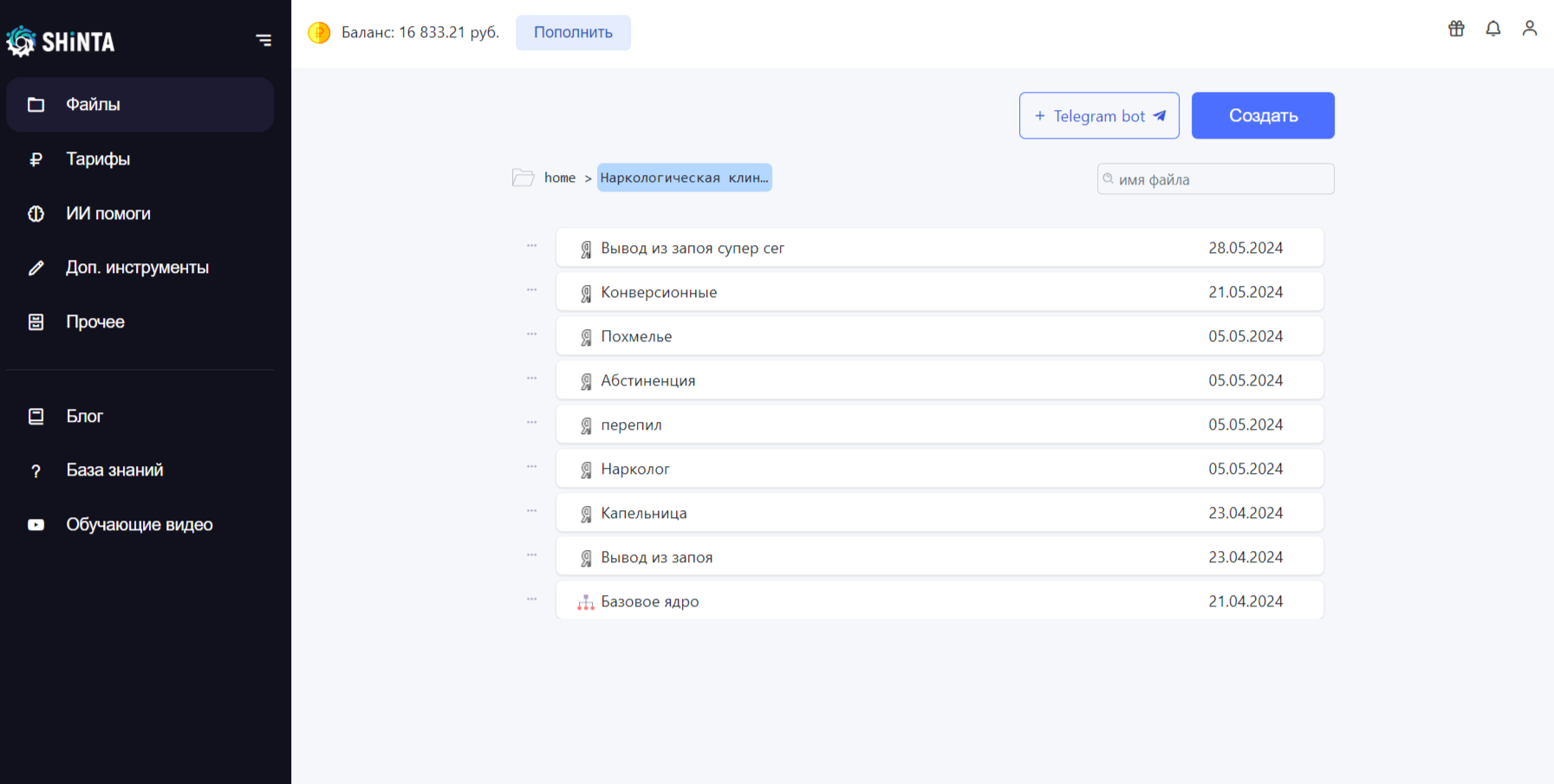Click the Создать button
This screenshot has height=784, width=1554.
pyautogui.click(x=1263, y=115)
